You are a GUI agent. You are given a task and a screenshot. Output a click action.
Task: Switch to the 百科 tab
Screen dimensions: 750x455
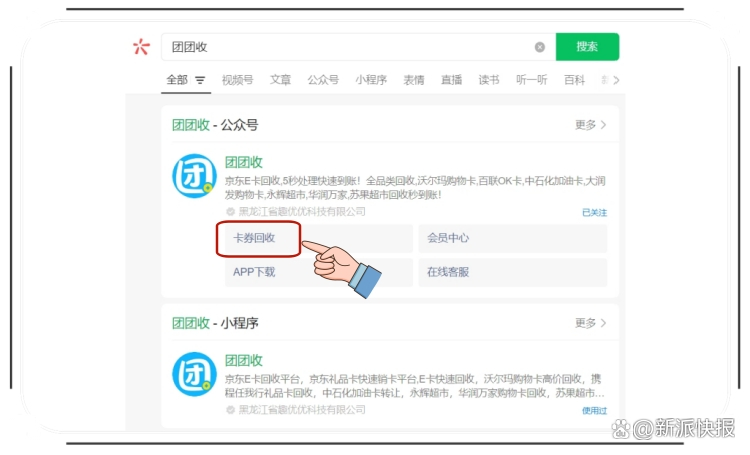[574, 80]
